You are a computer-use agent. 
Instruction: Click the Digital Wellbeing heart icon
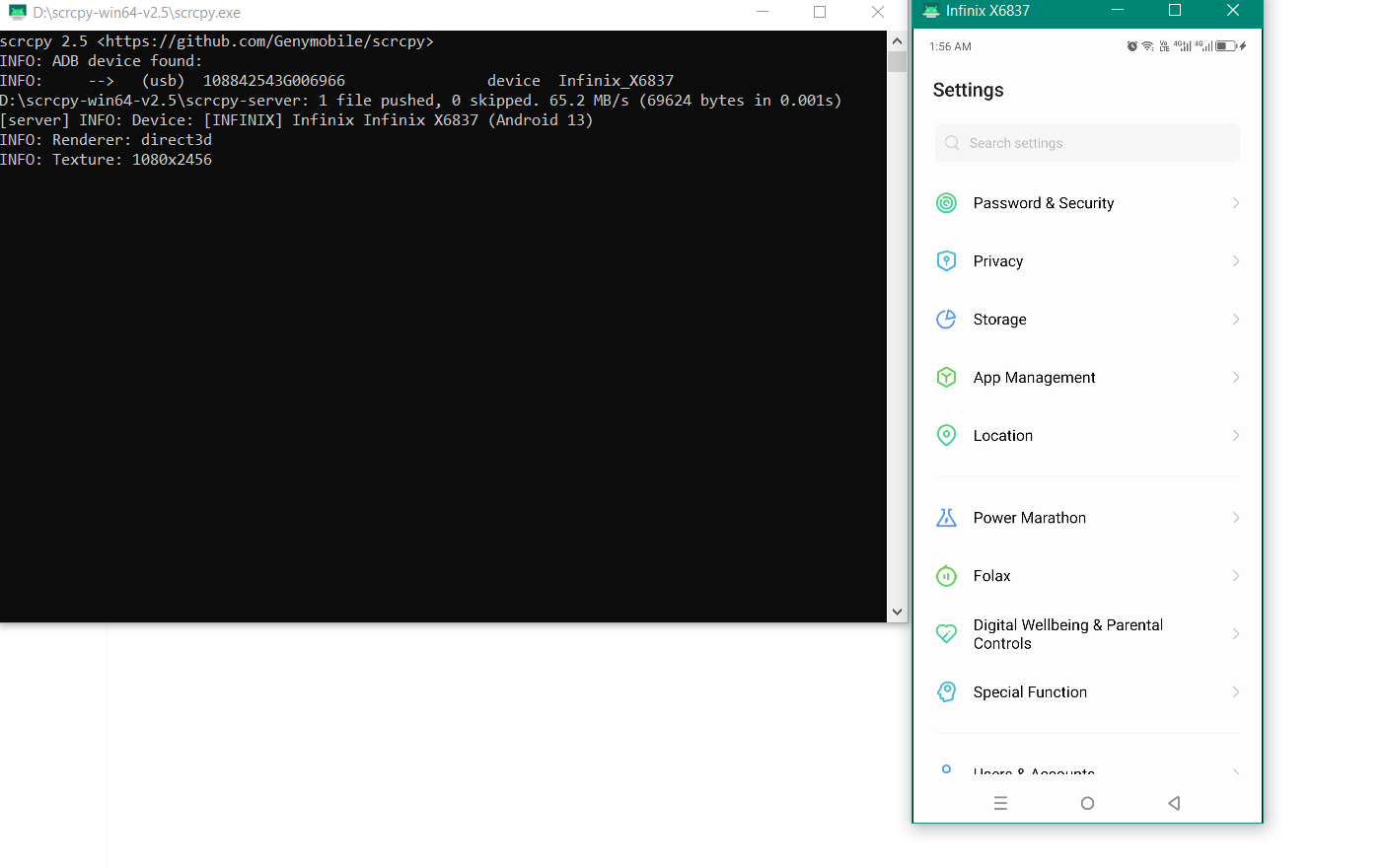pos(946,634)
